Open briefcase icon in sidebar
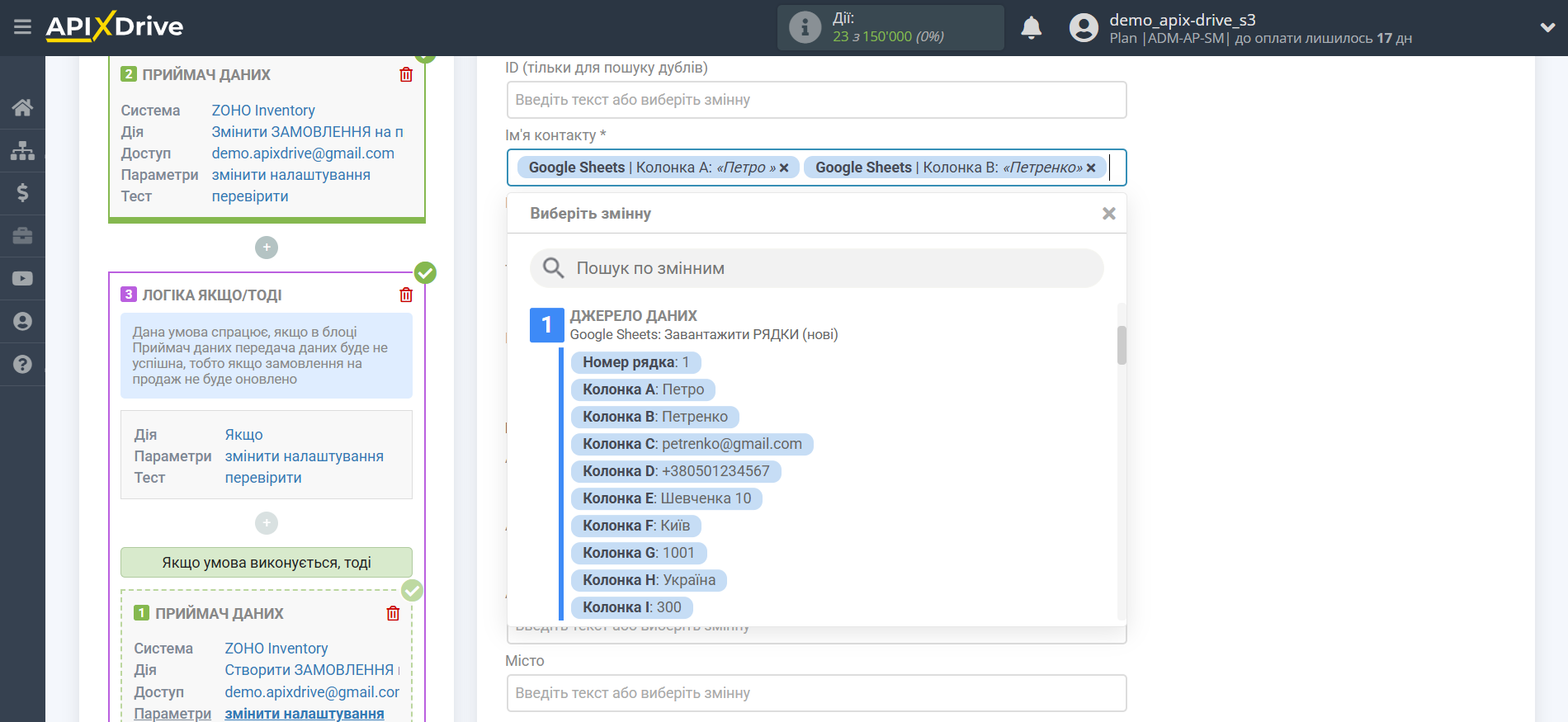This screenshot has height=722, width=1568. 22,236
